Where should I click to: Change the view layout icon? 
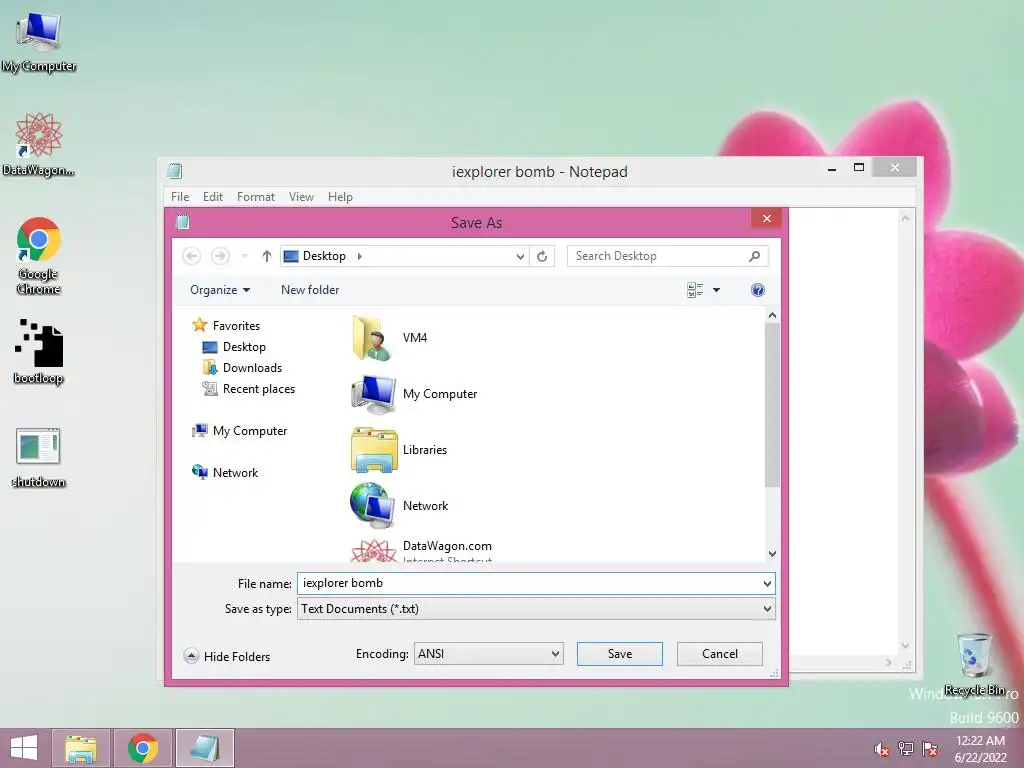pyautogui.click(x=695, y=290)
